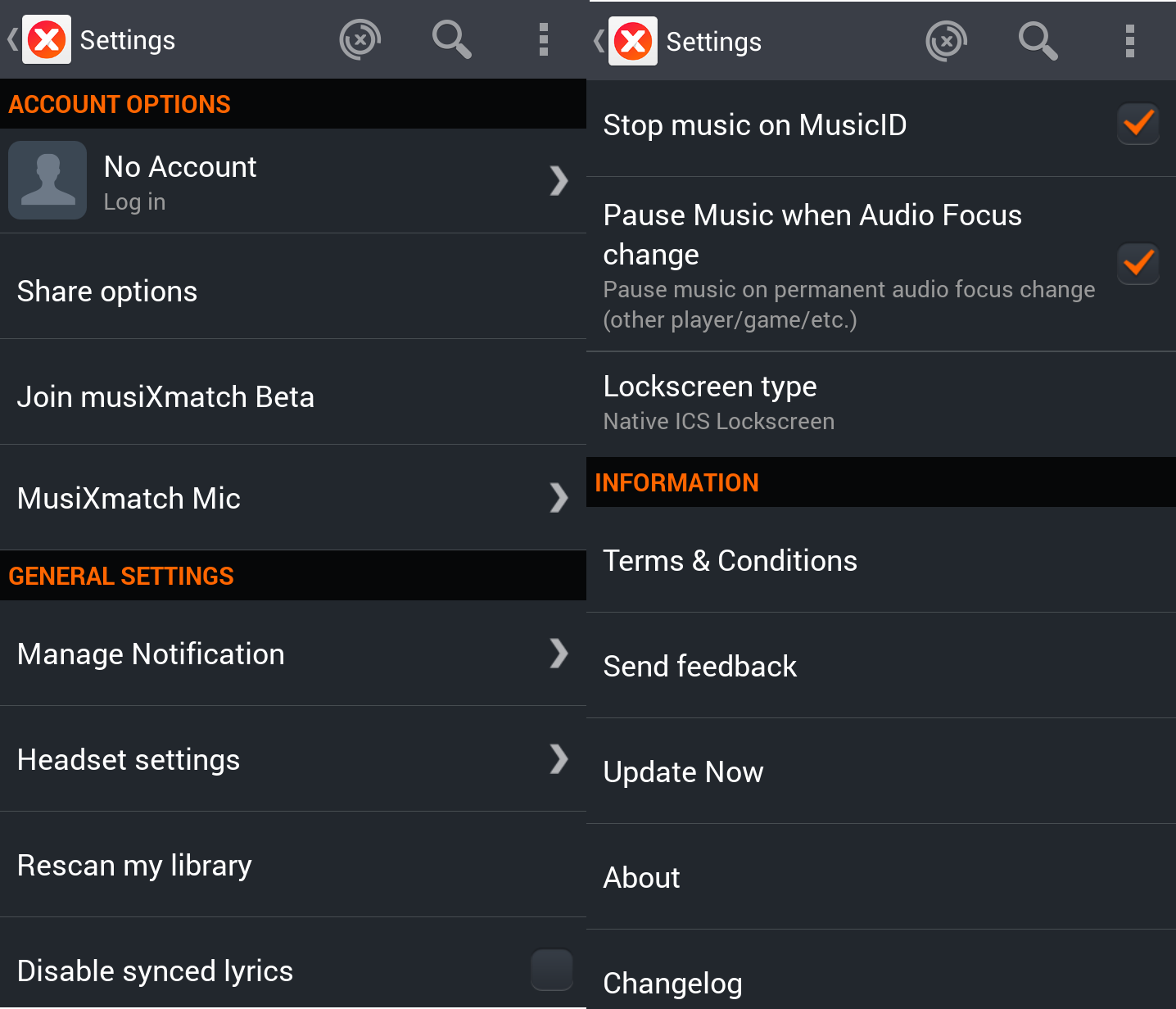Uncheck Pause Music when Audio Focus change
Viewport: 1176px width, 1009px height.
point(1138,264)
